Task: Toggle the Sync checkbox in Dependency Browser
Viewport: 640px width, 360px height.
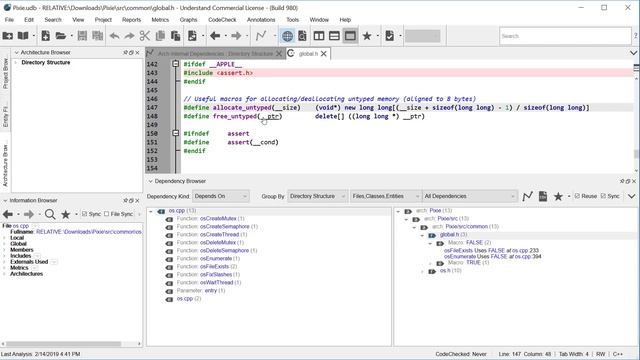Action: pyautogui.click(x=603, y=196)
